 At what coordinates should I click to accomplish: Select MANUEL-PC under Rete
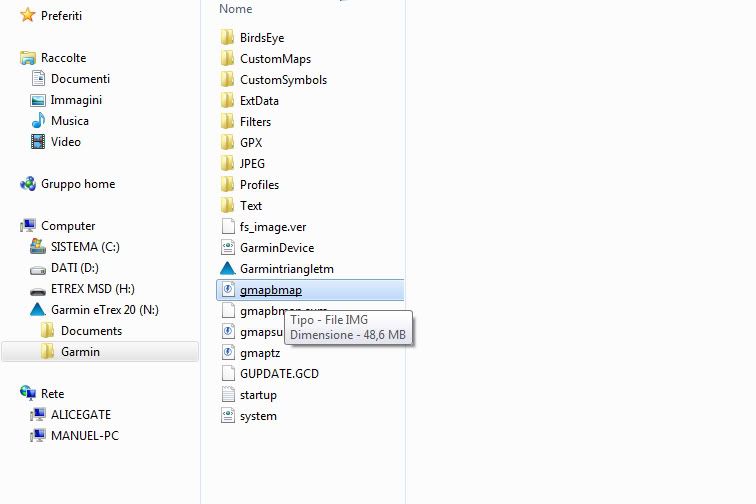click(85, 436)
